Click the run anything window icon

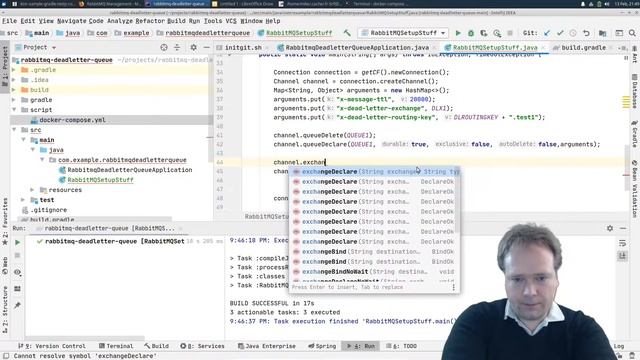pyautogui.click(x=619, y=33)
